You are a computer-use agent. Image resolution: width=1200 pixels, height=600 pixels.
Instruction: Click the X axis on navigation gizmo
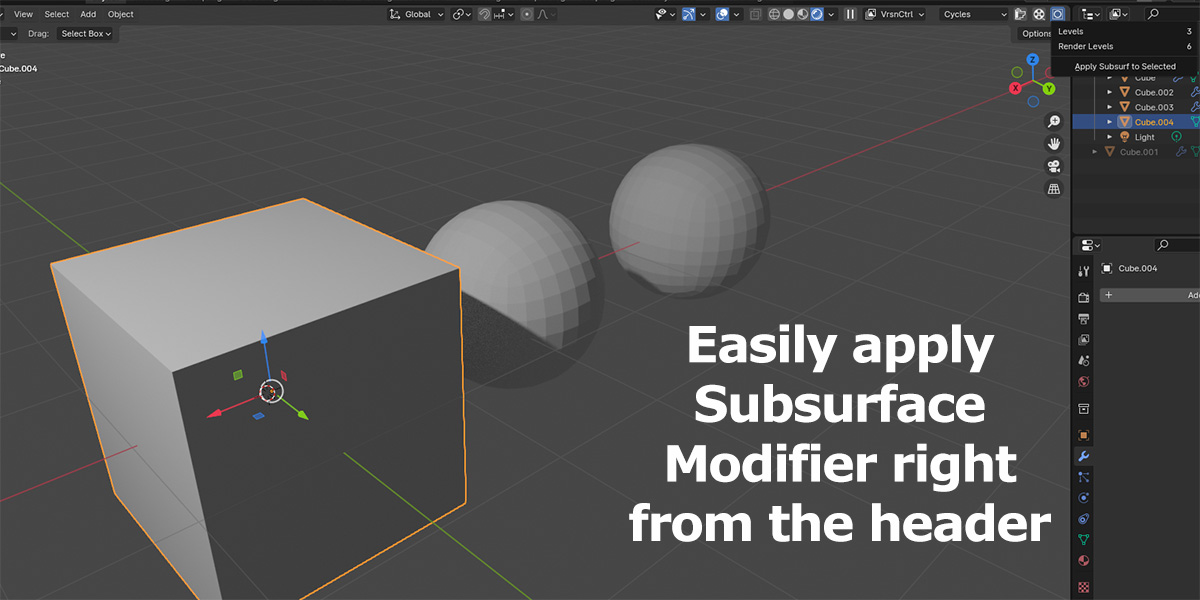tap(1015, 88)
